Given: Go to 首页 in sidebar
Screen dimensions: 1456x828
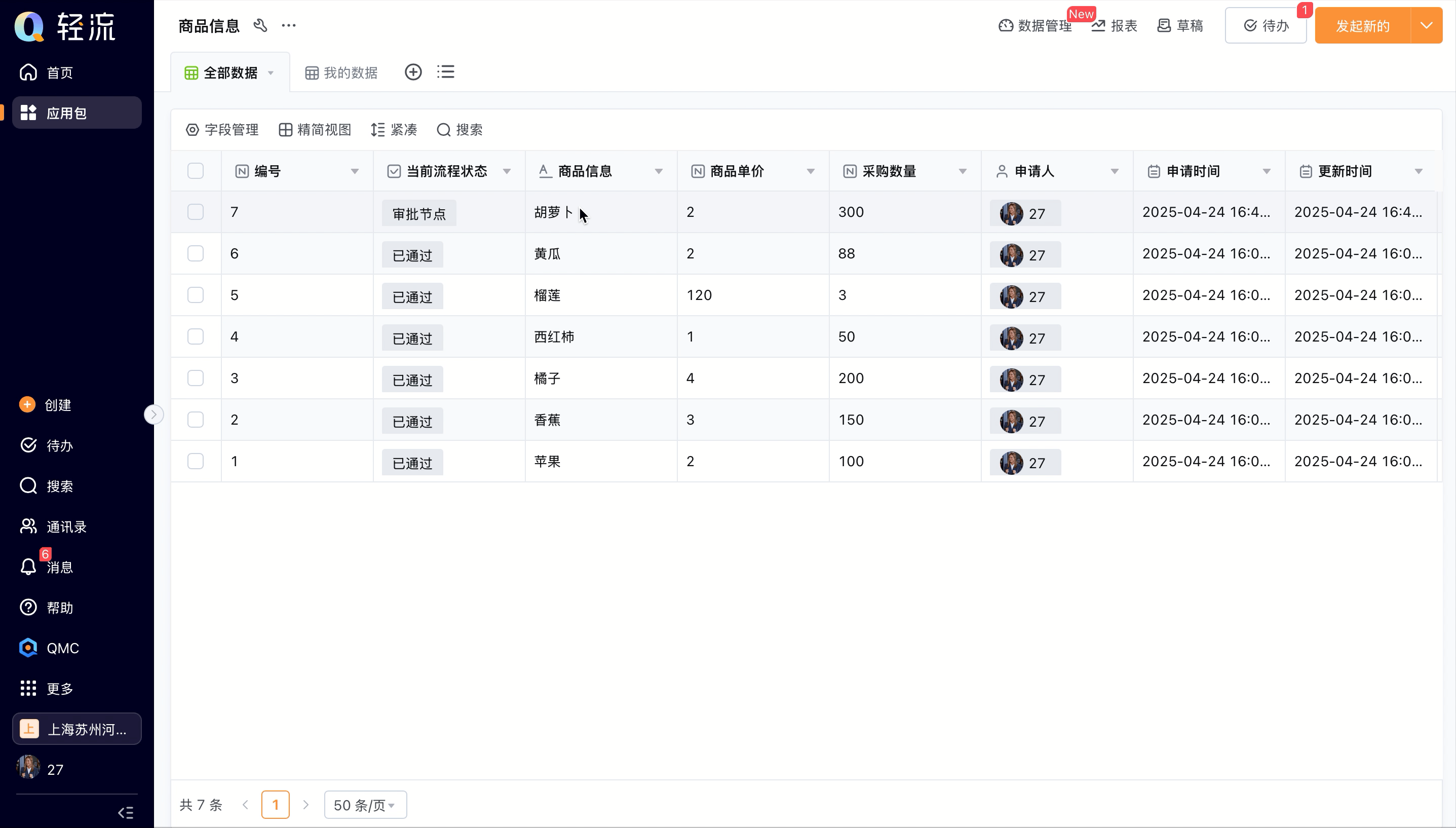Looking at the screenshot, I should [x=47, y=73].
